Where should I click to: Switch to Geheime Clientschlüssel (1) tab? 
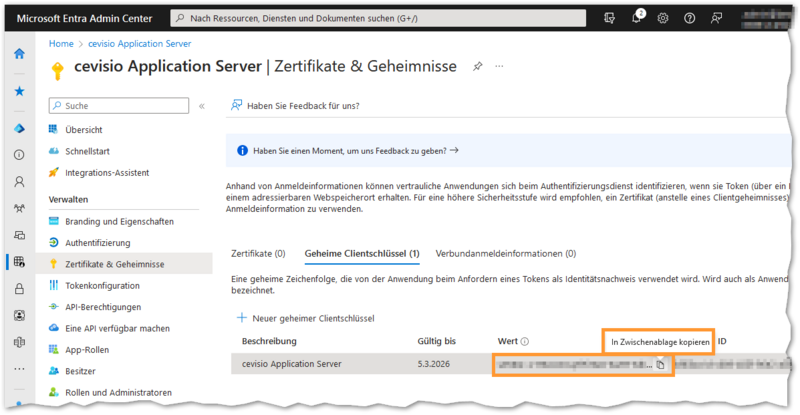click(x=362, y=254)
